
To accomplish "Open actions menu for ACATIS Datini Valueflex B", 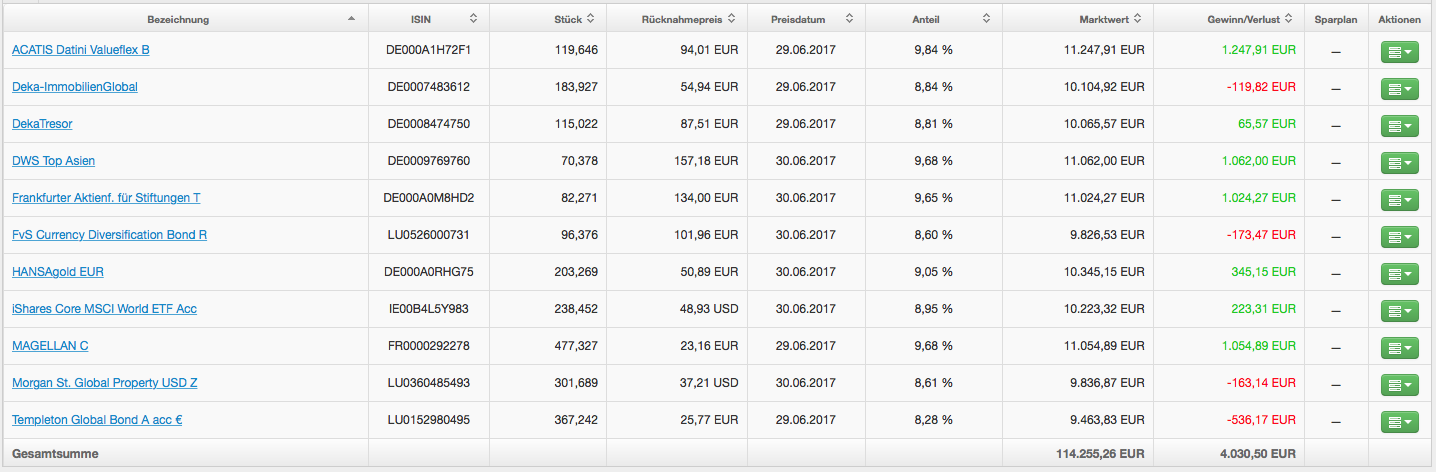I will coord(1399,52).
